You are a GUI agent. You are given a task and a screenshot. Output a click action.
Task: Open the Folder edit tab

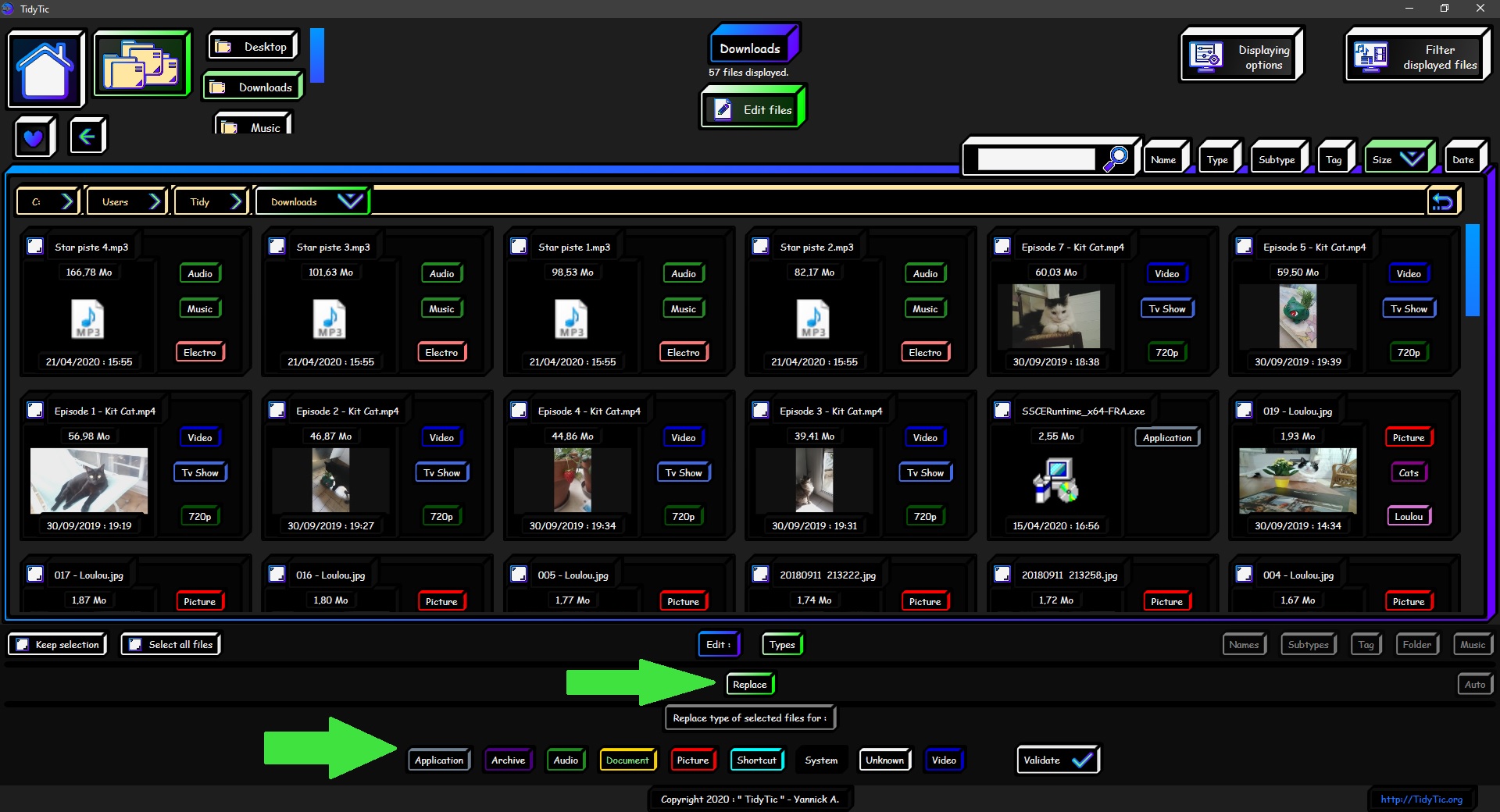click(1416, 645)
